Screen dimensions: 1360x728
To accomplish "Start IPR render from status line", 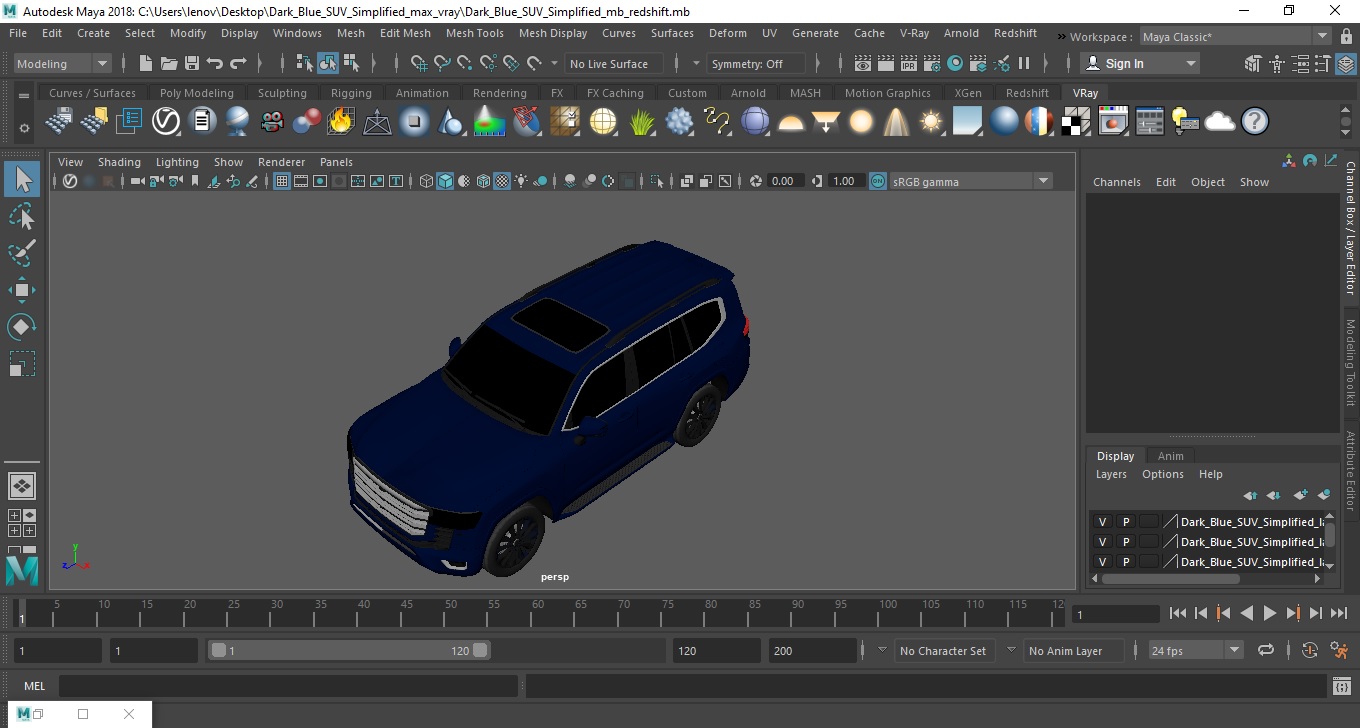I will (908, 63).
